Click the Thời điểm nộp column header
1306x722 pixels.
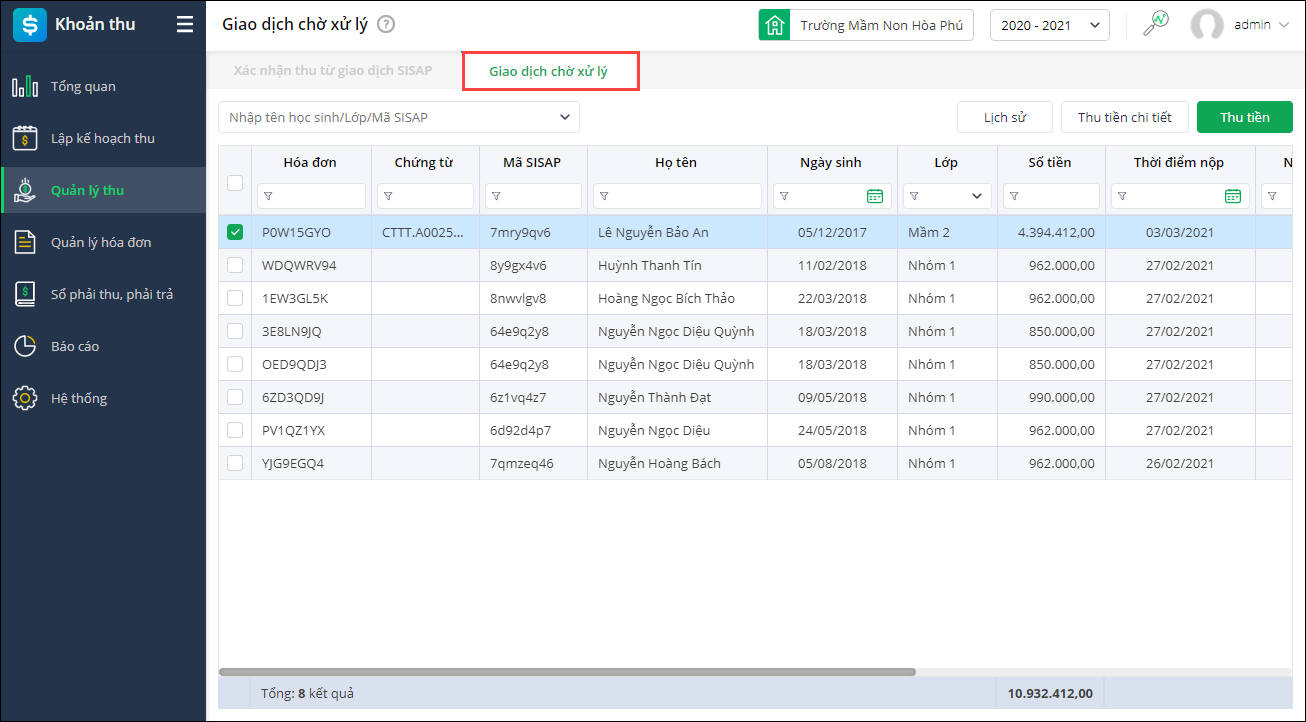(x=1179, y=162)
